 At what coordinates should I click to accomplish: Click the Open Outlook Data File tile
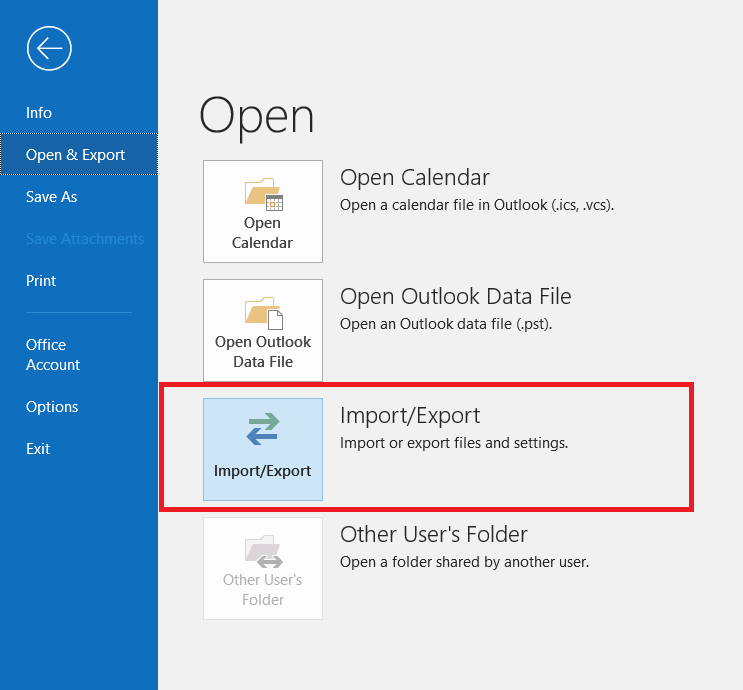coord(263,330)
